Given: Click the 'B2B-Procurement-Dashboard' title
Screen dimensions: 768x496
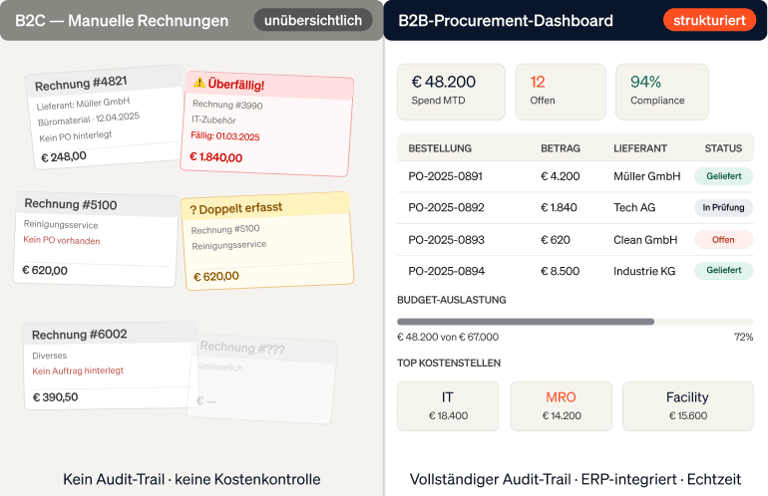Looking at the screenshot, I should 505,21.
